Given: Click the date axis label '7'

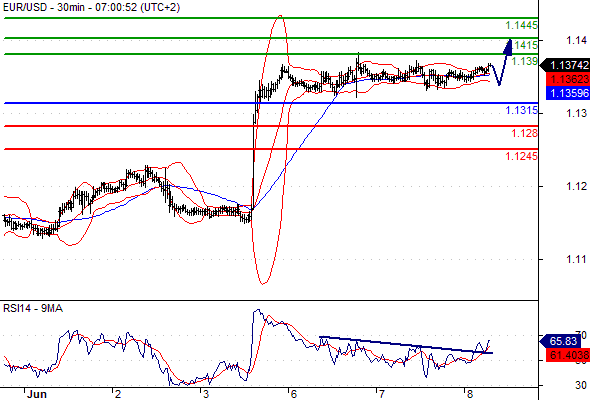Looking at the screenshot, I should 382,394.
